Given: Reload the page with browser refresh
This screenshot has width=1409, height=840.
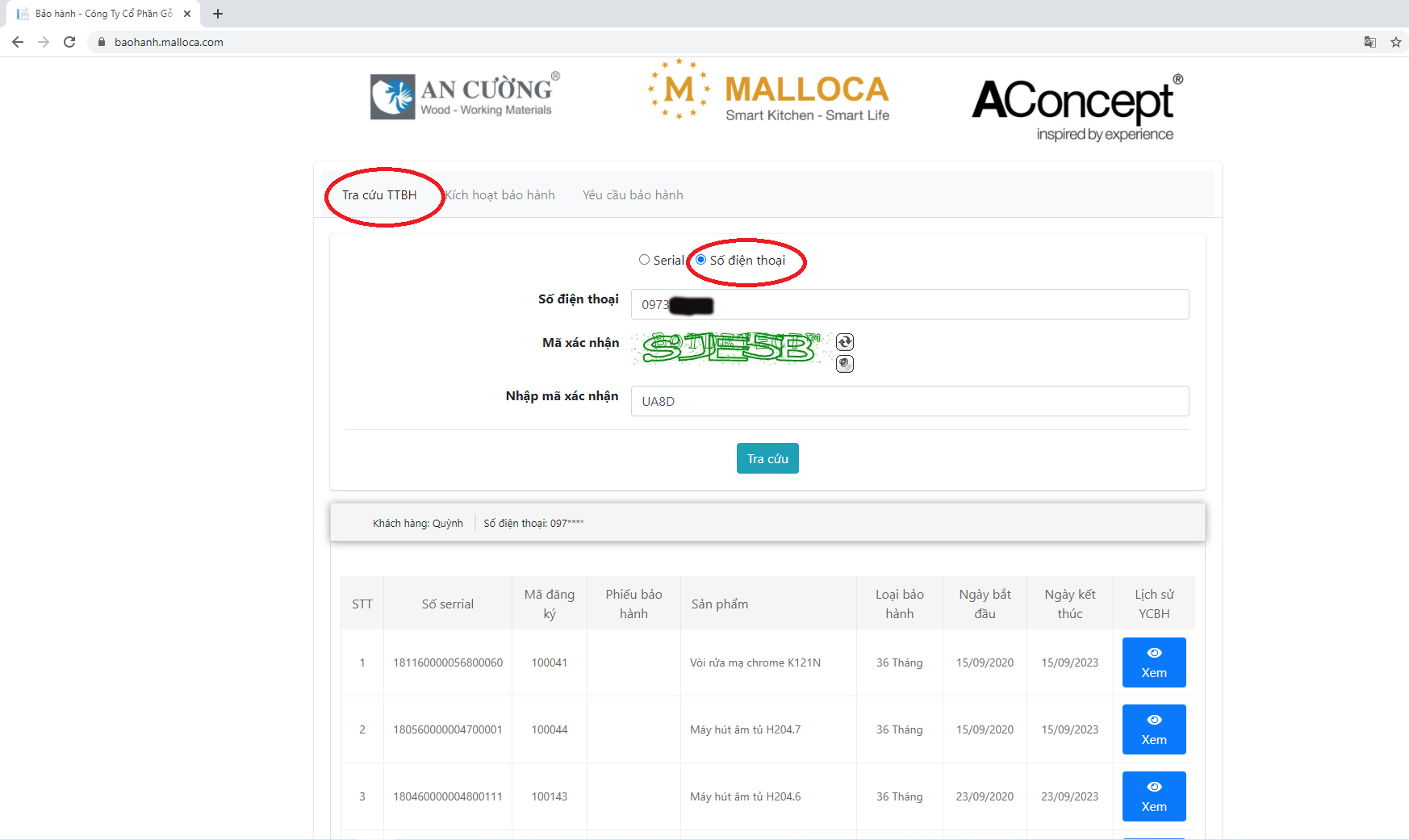Looking at the screenshot, I should (x=69, y=42).
